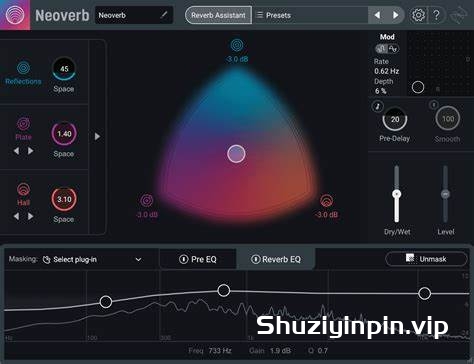Click the pre-delay tempo sync note icon
The image size is (474, 364).
point(377,106)
